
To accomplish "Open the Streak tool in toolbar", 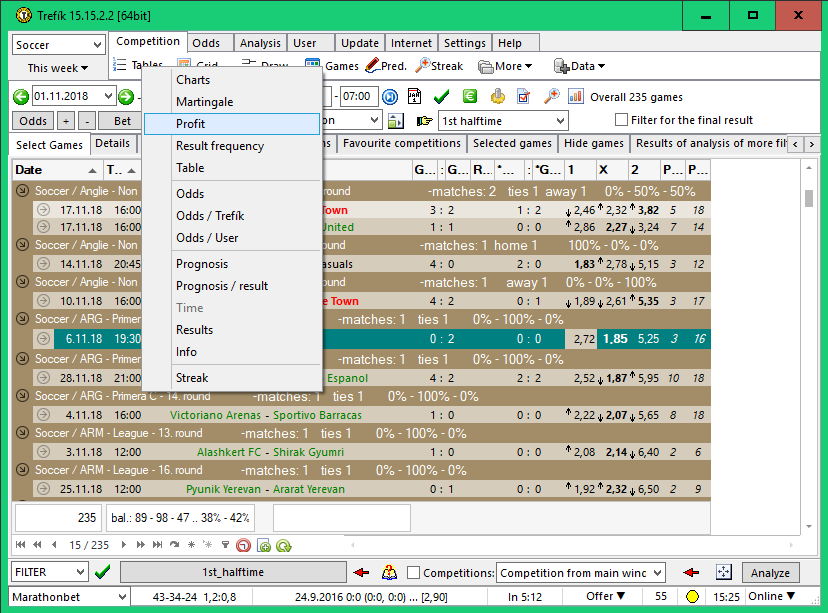I will (439, 66).
